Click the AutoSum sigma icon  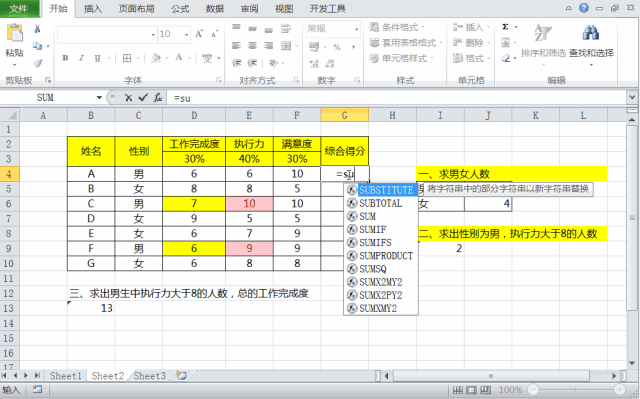click(505, 27)
